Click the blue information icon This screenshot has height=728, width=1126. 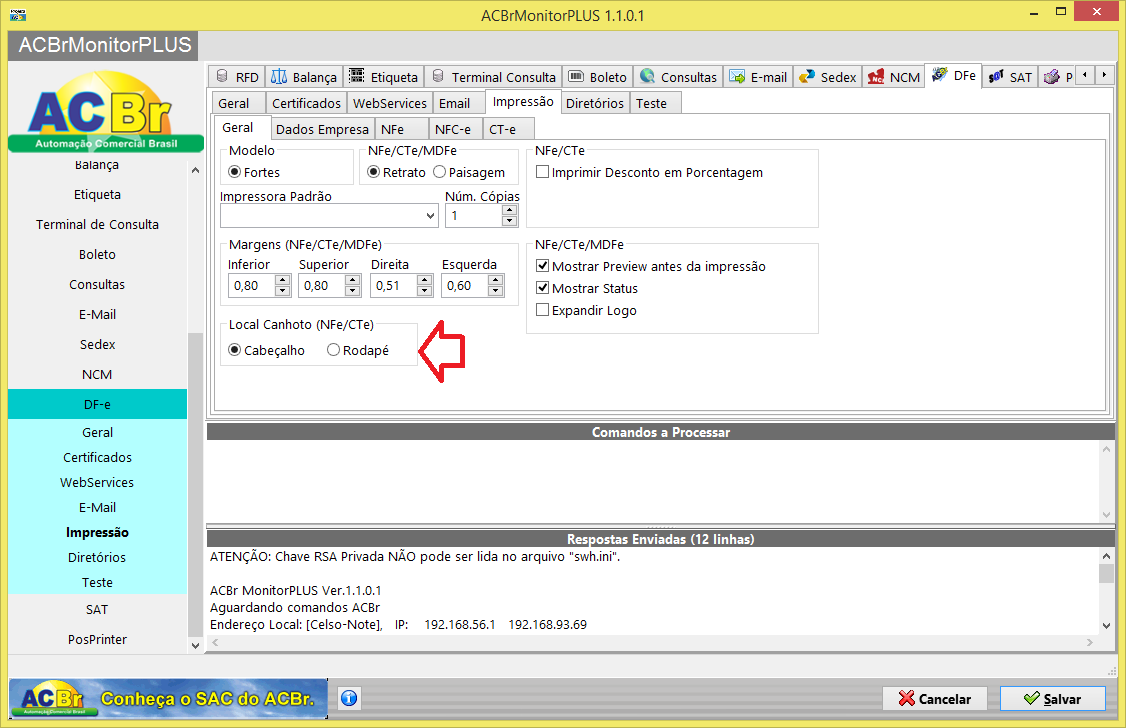tap(350, 698)
